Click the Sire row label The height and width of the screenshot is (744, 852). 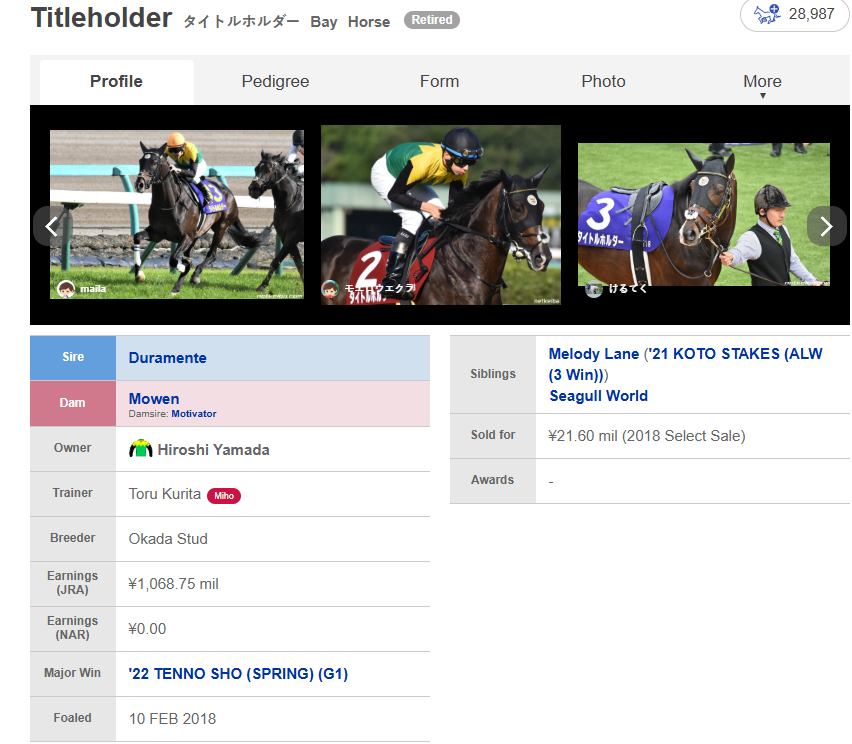click(x=73, y=357)
